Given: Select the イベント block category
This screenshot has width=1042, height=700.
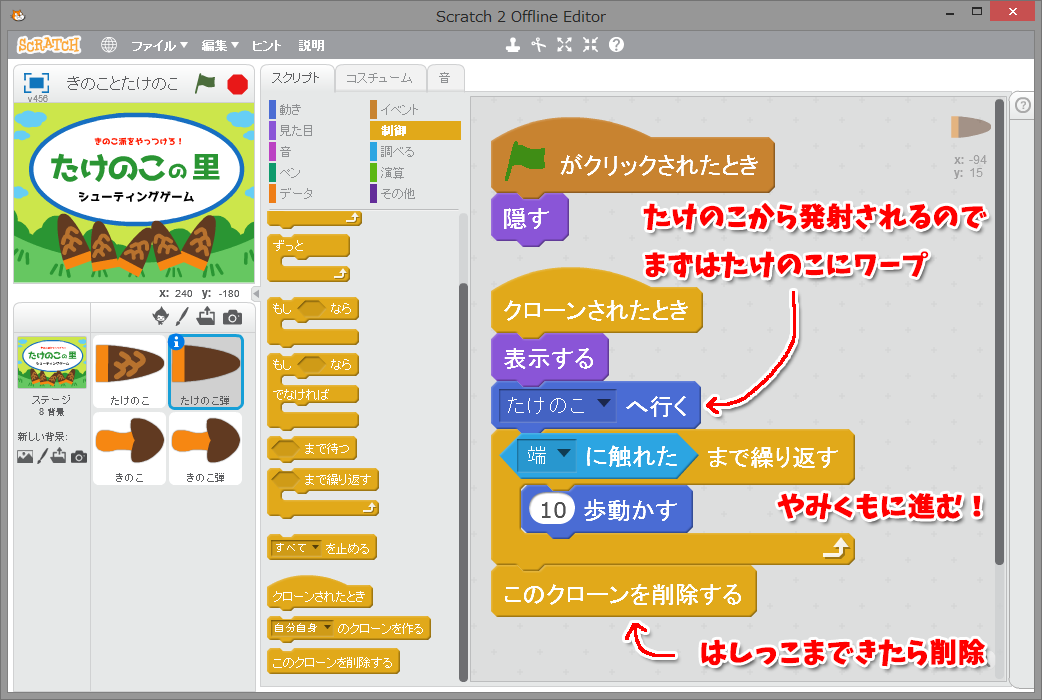Looking at the screenshot, I should (395, 109).
